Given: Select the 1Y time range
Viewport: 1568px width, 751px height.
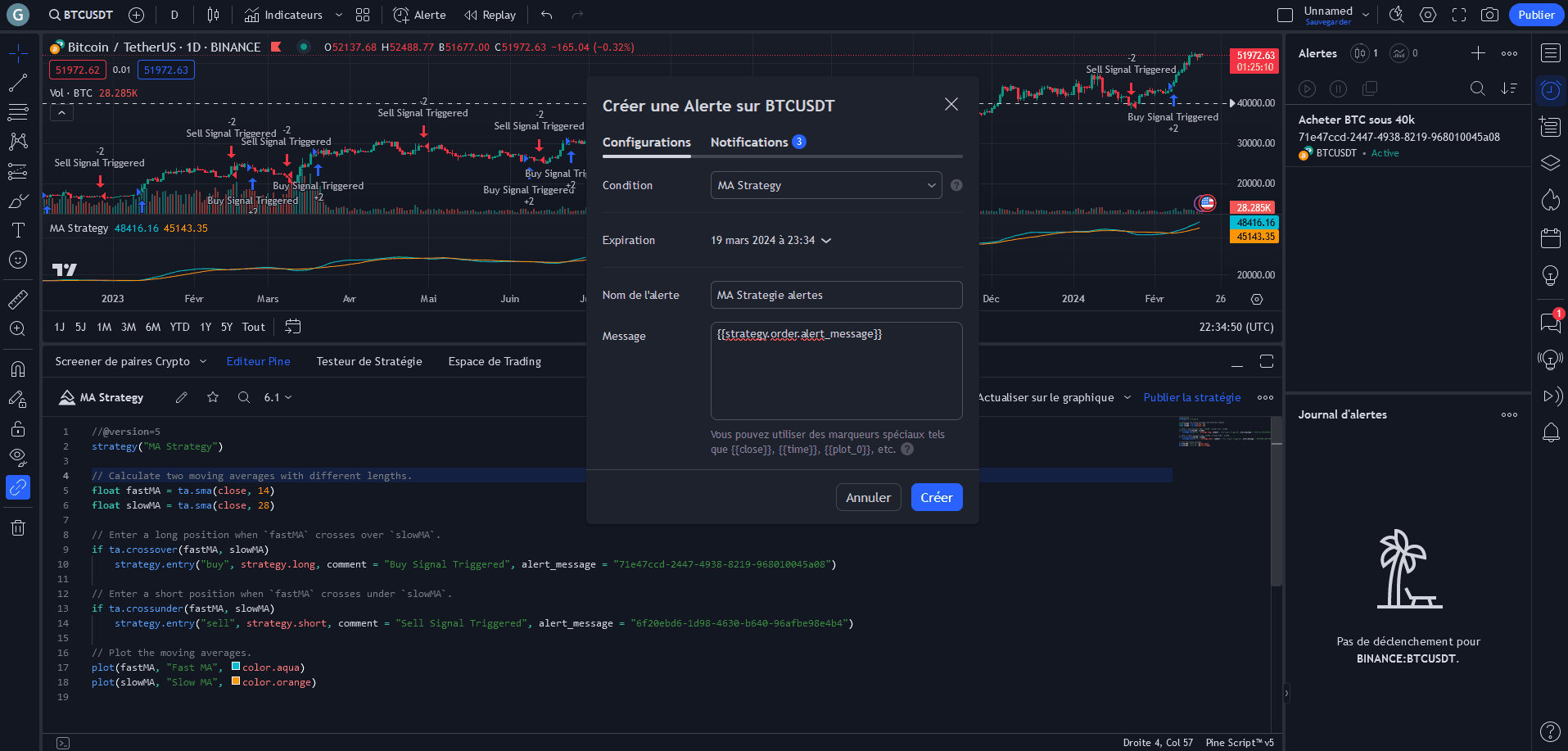Looking at the screenshot, I should pyautogui.click(x=206, y=327).
